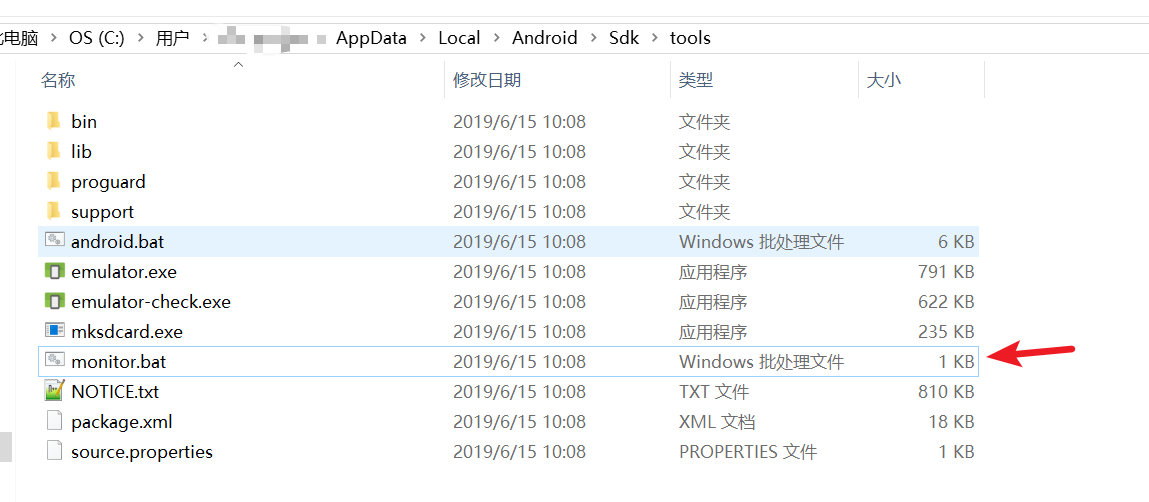Expand the chevron after Android
The height and width of the screenshot is (502, 1149).
click(593, 38)
